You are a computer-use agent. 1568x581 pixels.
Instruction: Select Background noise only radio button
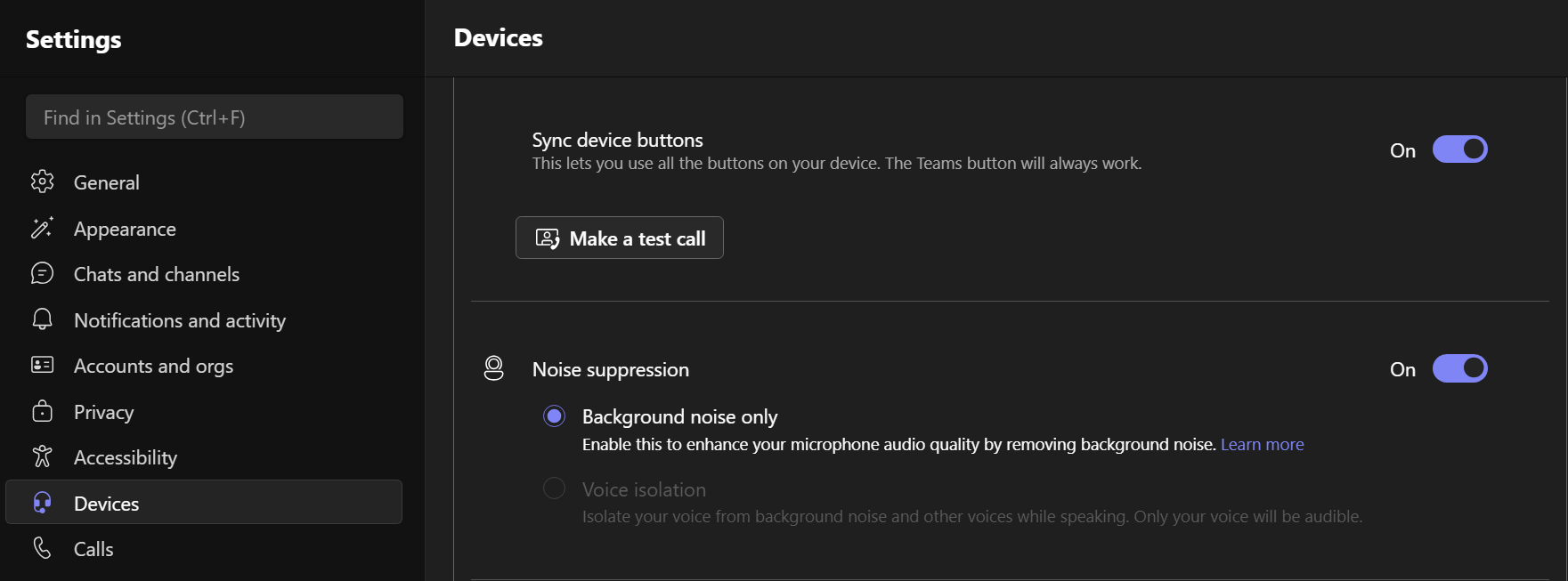(x=554, y=416)
